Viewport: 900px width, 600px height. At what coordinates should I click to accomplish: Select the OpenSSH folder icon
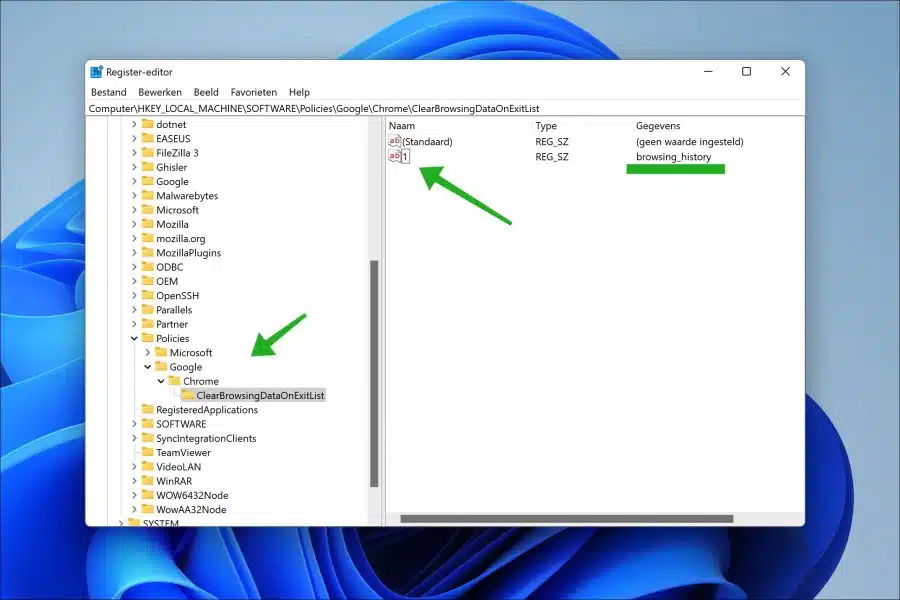(148, 295)
